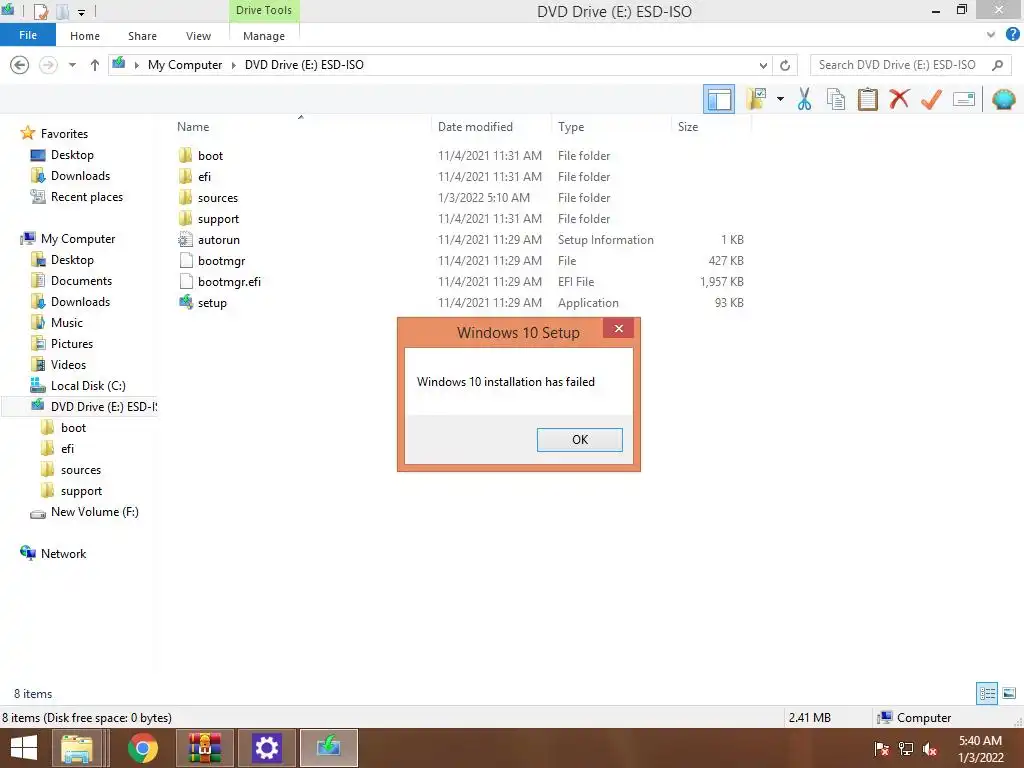Open the Manage drive tools tab
Image resolution: width=1024 pixels, height=768 pixels.
[264, 36]
